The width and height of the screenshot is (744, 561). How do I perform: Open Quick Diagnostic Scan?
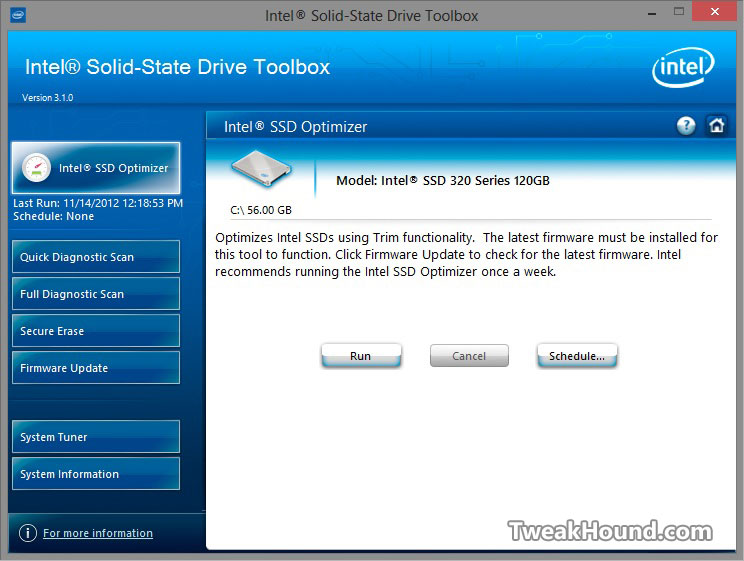(x=96, y=257)
